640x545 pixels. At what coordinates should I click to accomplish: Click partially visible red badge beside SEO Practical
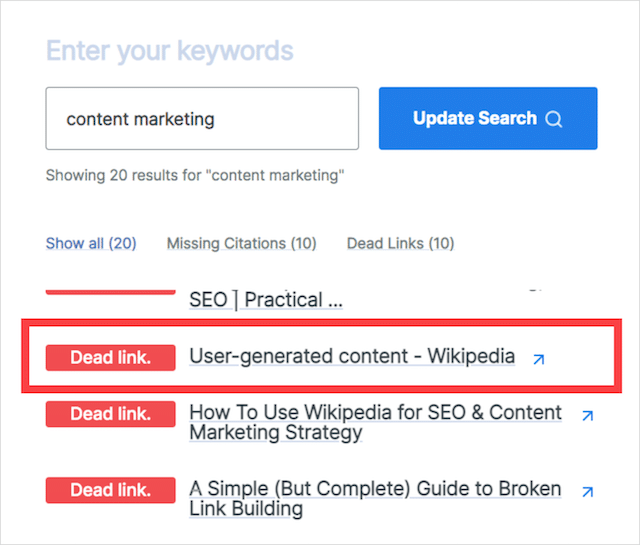coord(111,292)
